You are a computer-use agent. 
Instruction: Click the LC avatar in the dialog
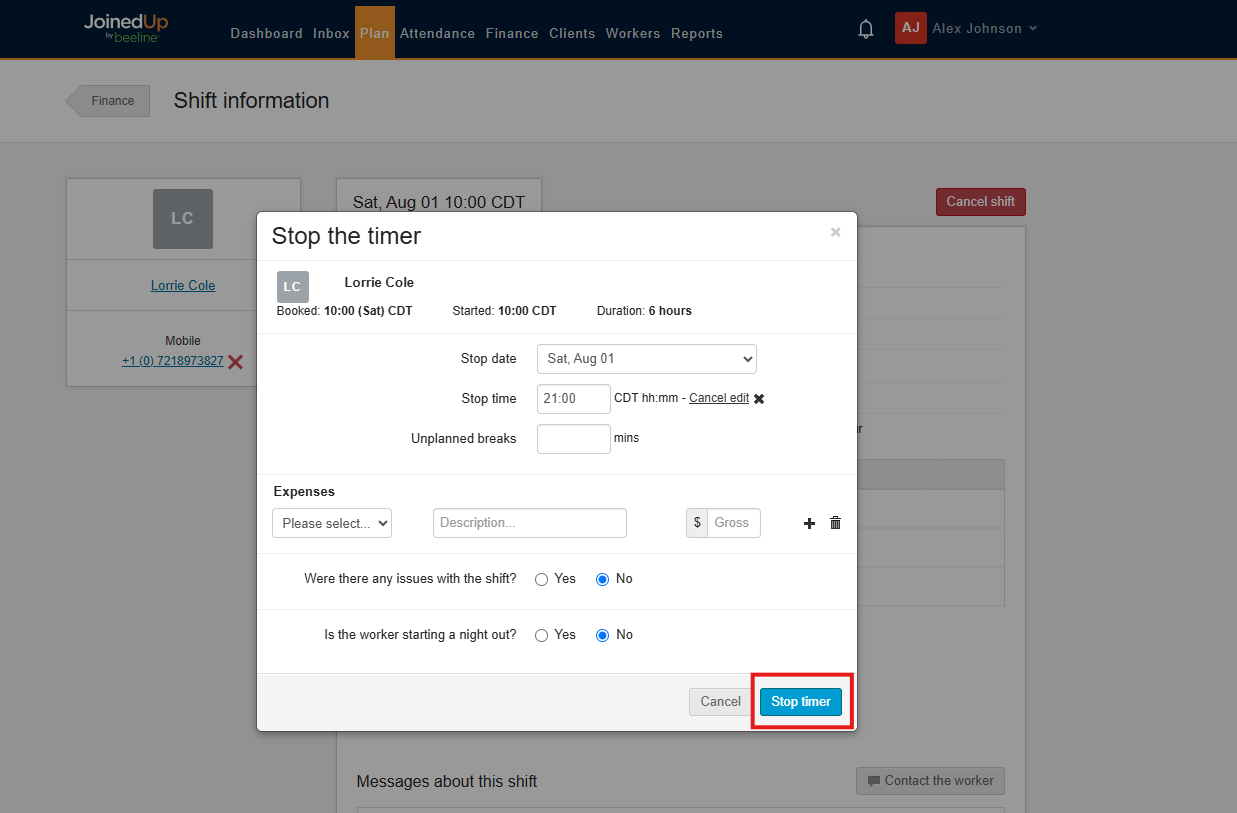pos(292,287)
